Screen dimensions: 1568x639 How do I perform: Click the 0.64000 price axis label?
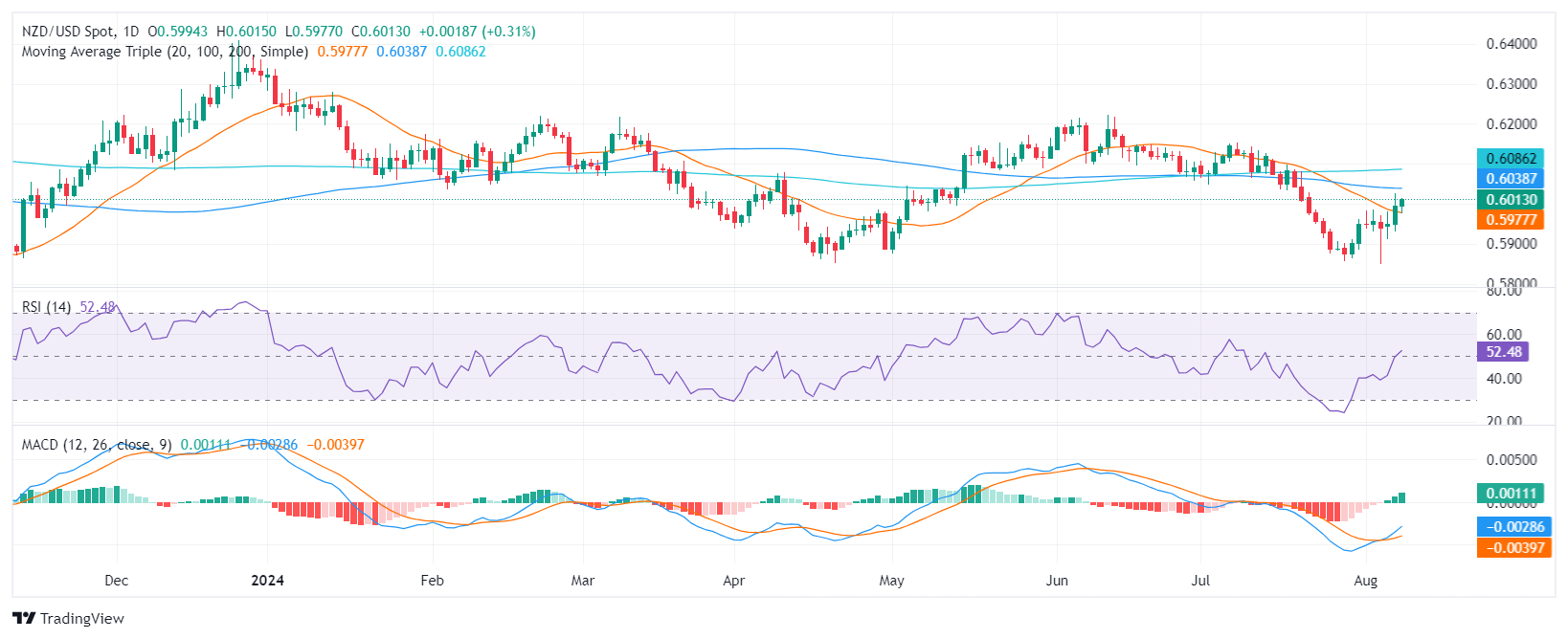[x=1512, y=44]
